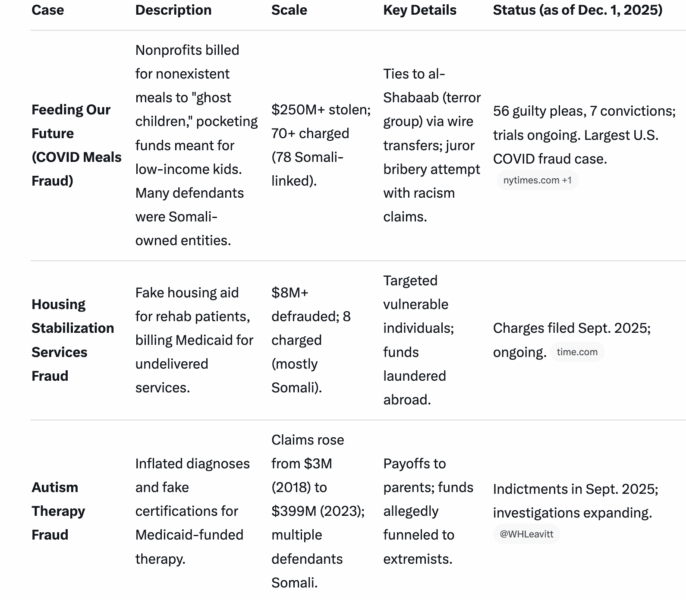
Task: Click the Case column header
Action: pyautogui.click(x=48, y=10)
